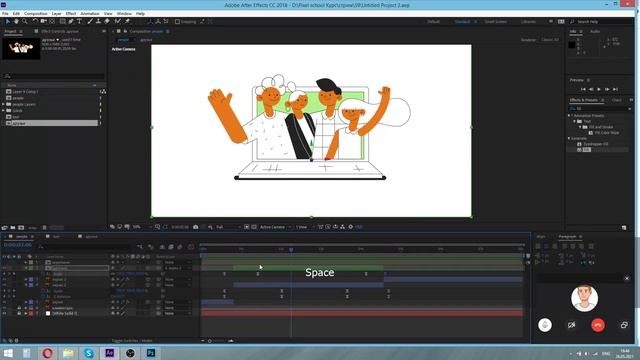Screen dimensions: 640x360
Task: Switch to the Audio panel tab
Action: click(595, 31)
